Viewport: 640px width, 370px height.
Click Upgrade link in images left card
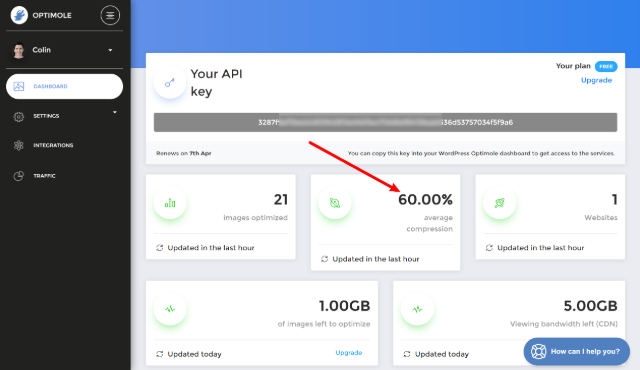(x=349, y=353)
